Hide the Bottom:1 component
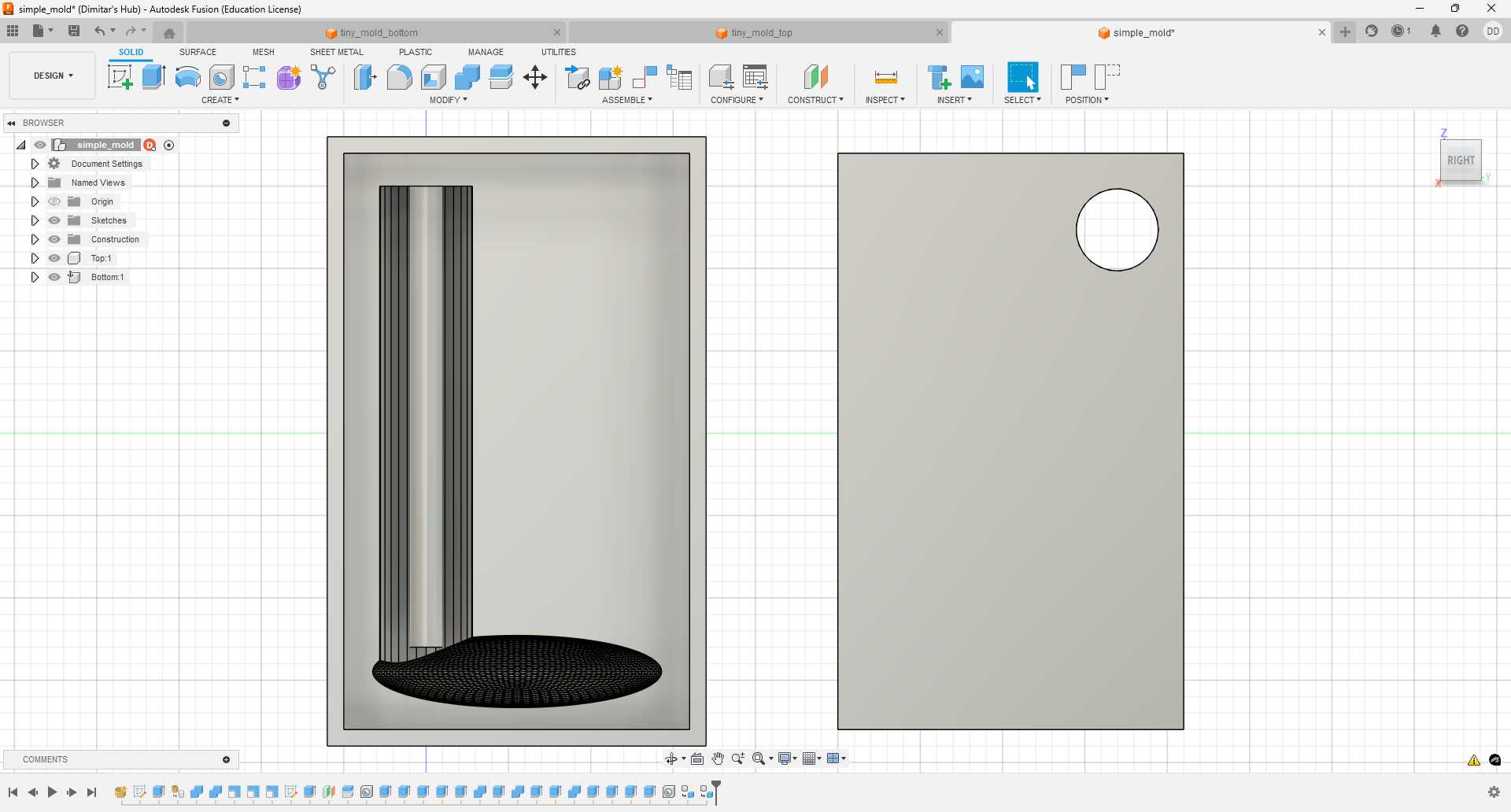The image size is (1511, 812). click(x=54, y=277)
